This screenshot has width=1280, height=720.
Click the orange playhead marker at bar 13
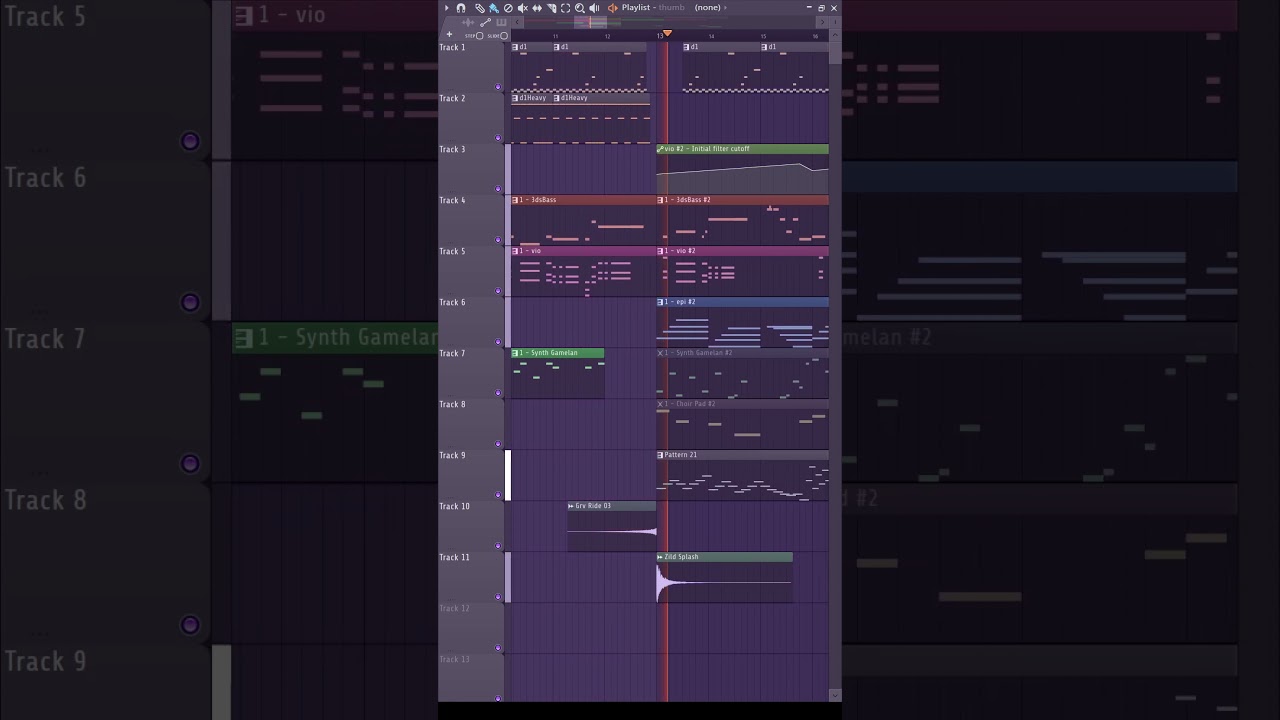pos(667,33)
